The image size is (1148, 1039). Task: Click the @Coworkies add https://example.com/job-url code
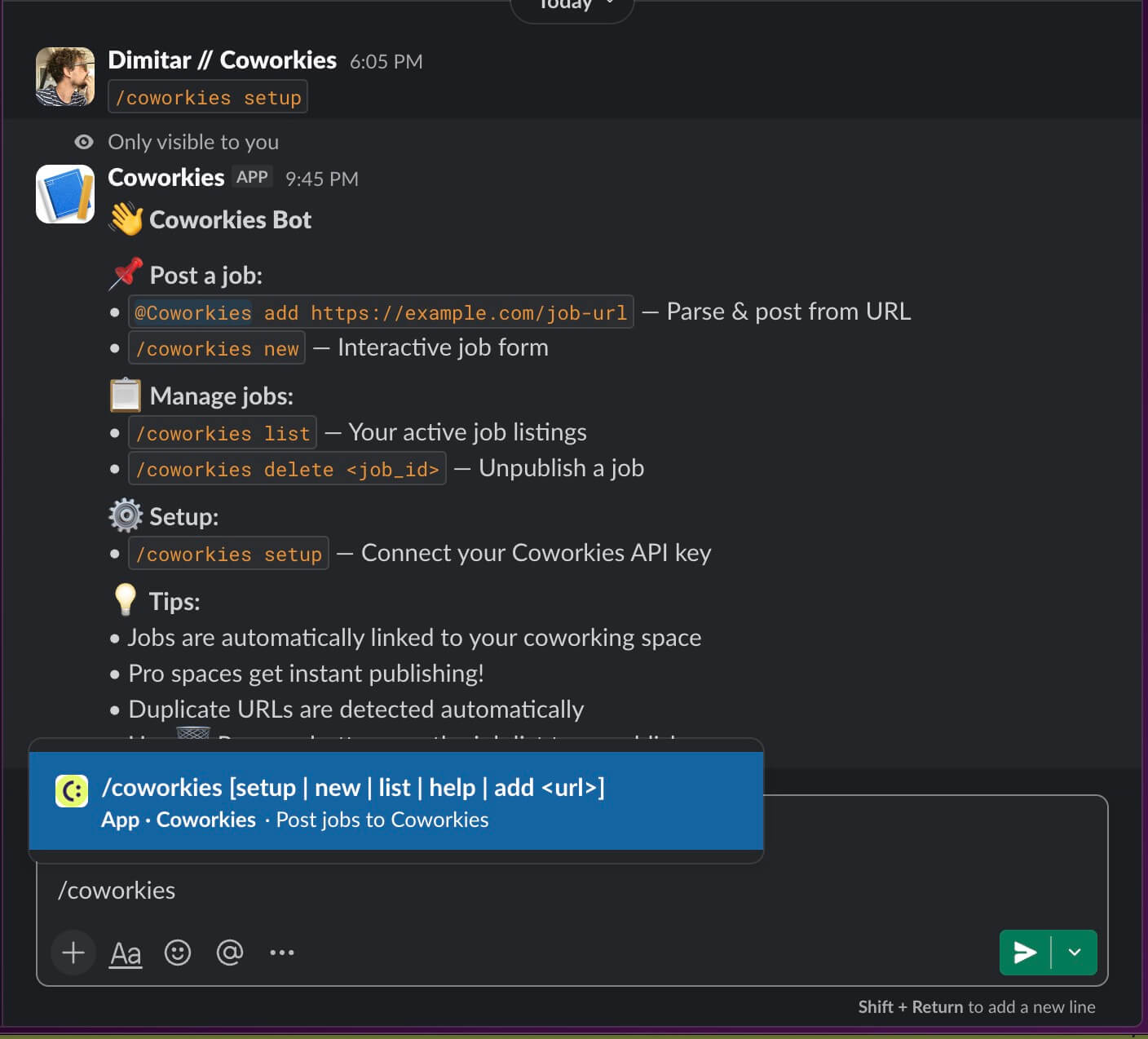coord(381,312)
